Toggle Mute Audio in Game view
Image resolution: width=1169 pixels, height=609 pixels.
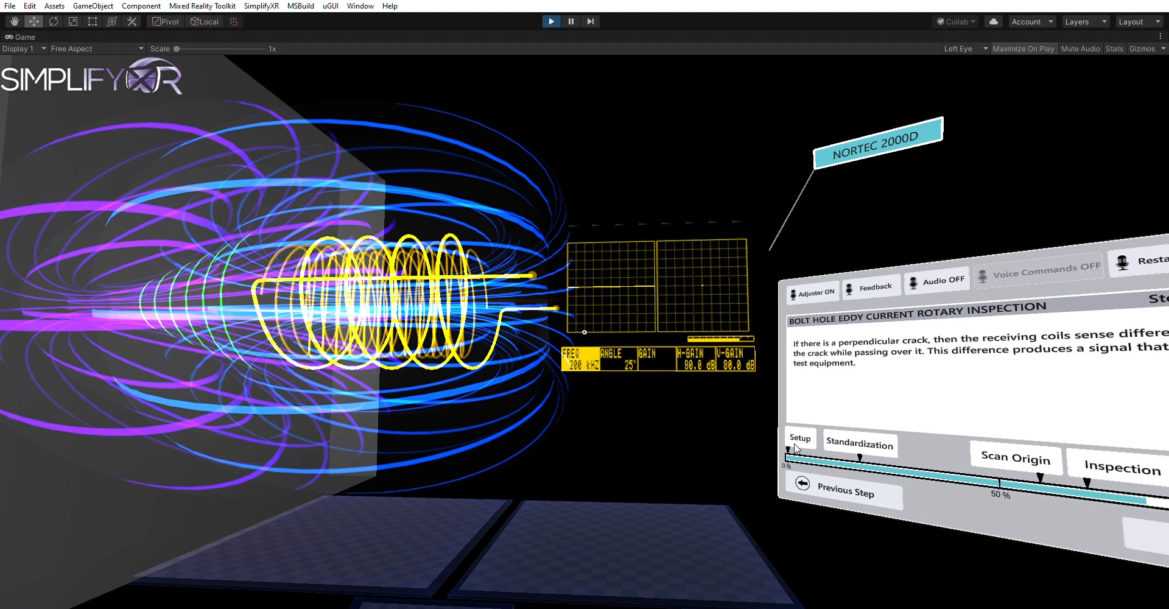[x=1080, y=48]
